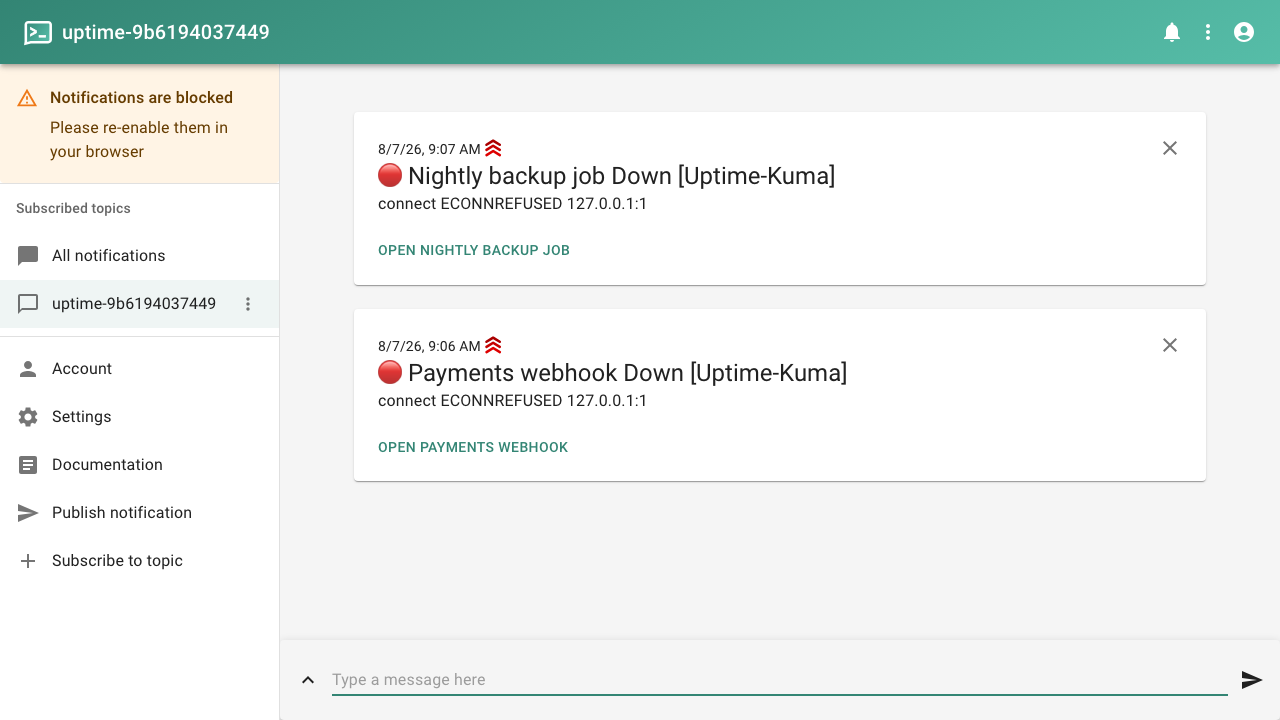Click the 8/7/26, 9:06 AM timestamp

(x=429, y=346)
